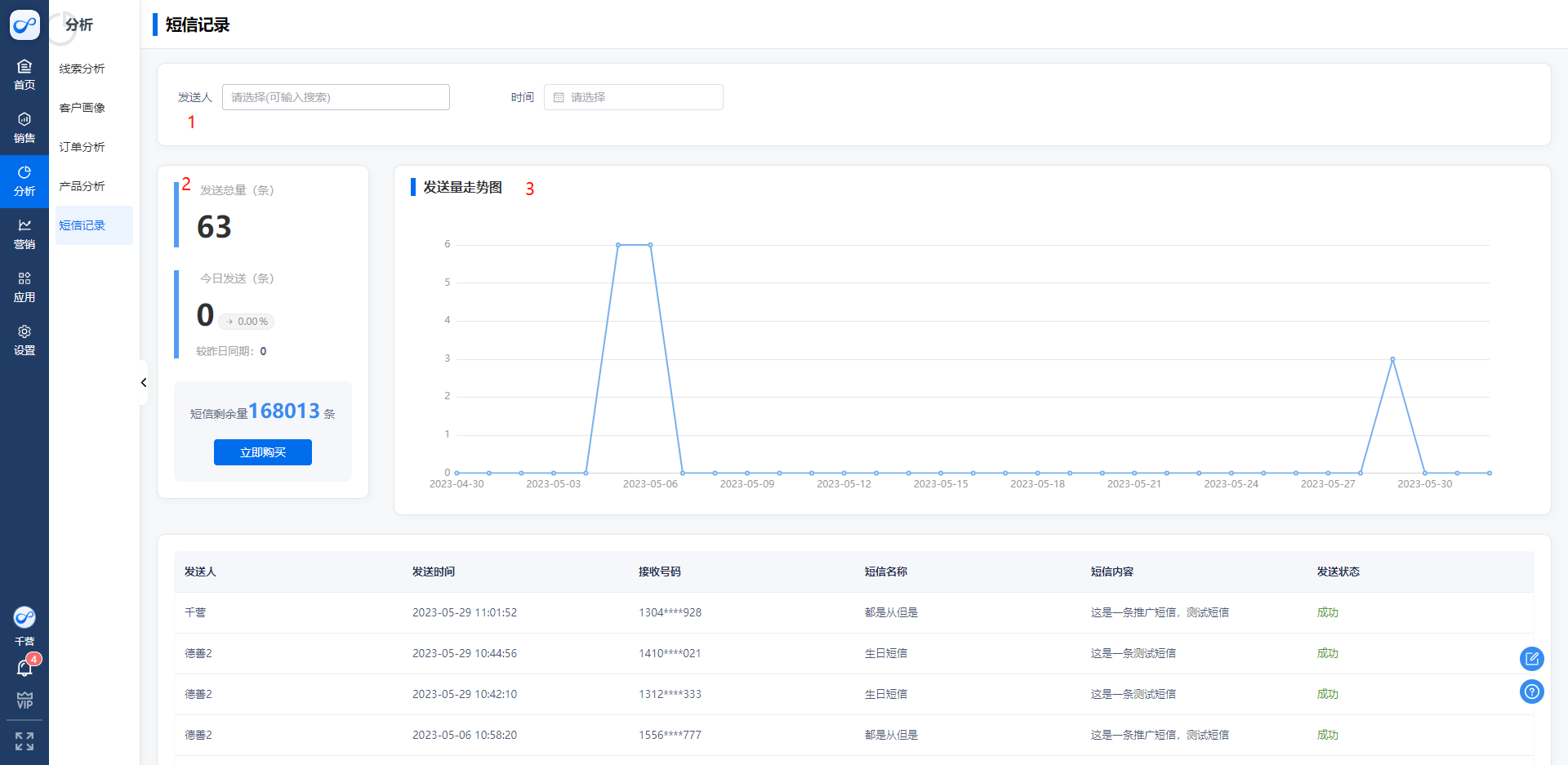1568x765 pixels.
Task: Click the 发送时间 column header
Action: 434,572
